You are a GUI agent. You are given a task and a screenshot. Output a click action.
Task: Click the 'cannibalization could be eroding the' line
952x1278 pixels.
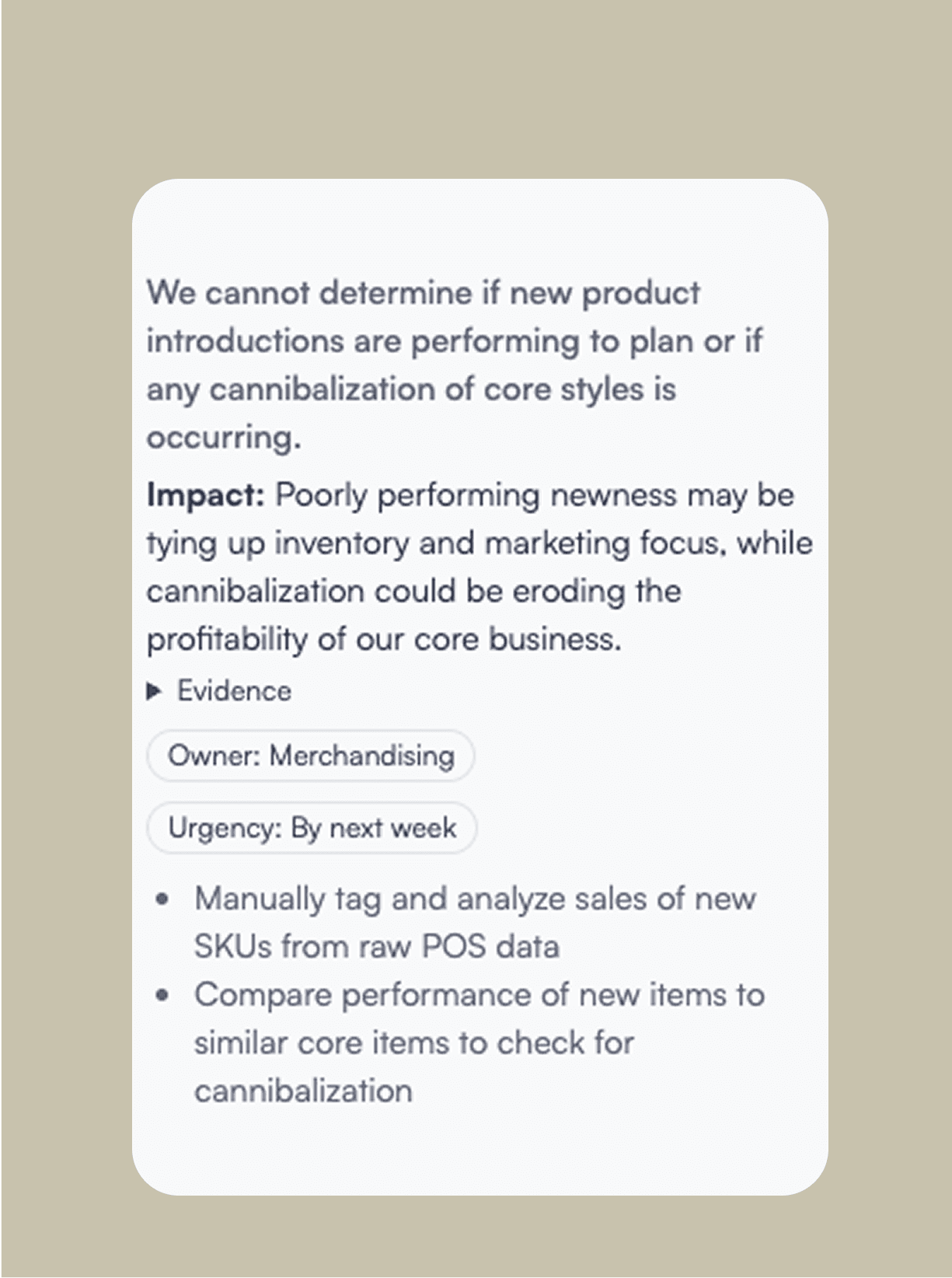[413, 592]
